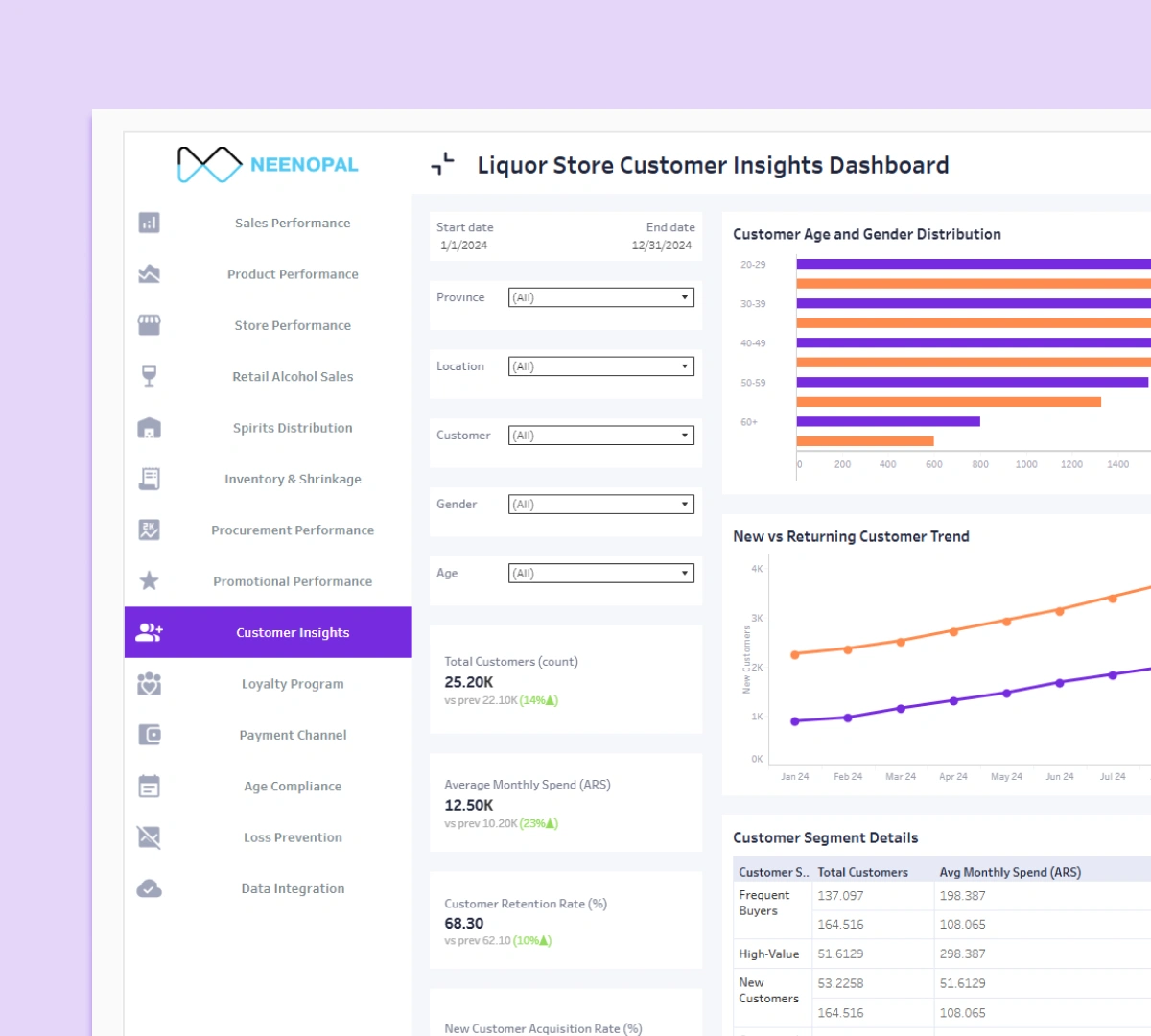Open the Province dropdown filter
1151x1036 pixels.
click(601, 297)
